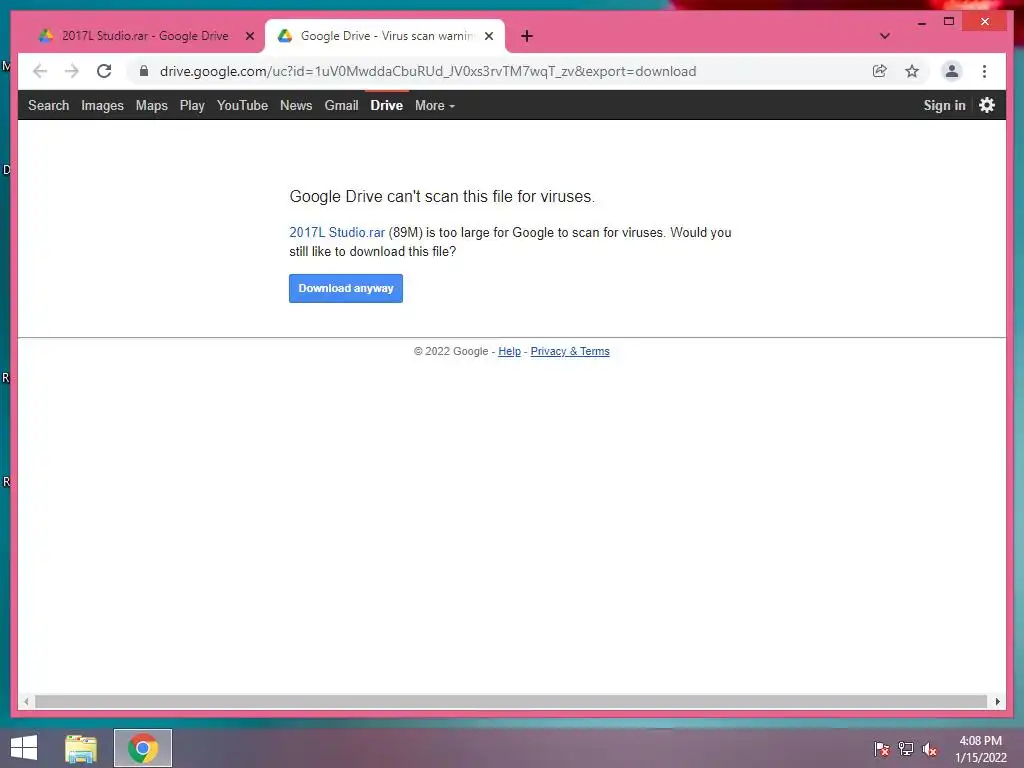Close the Chrome window

coord(985,22)
